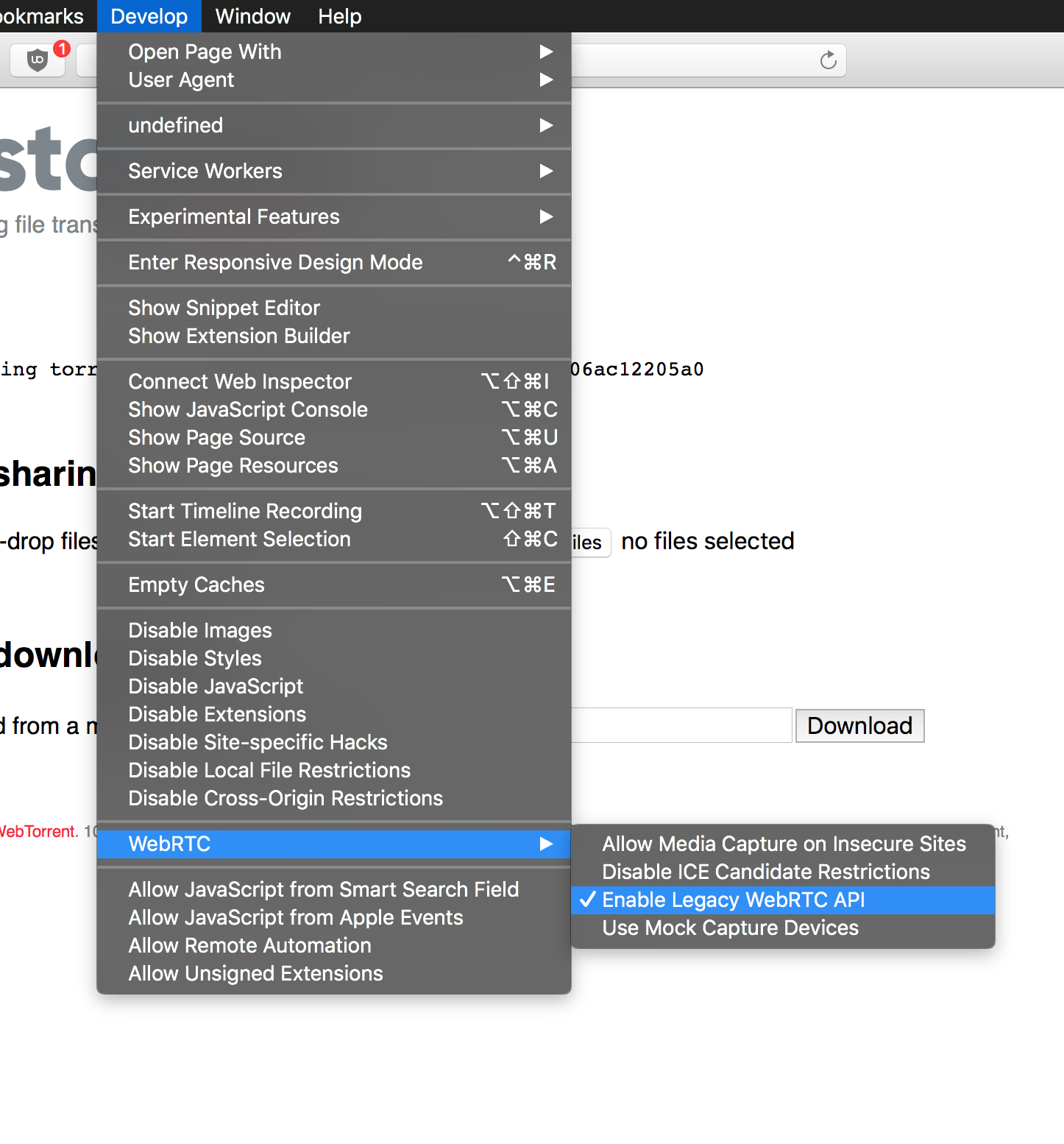
Task: Toggle Disable Extensions option
Action: [x=334, y=714]
